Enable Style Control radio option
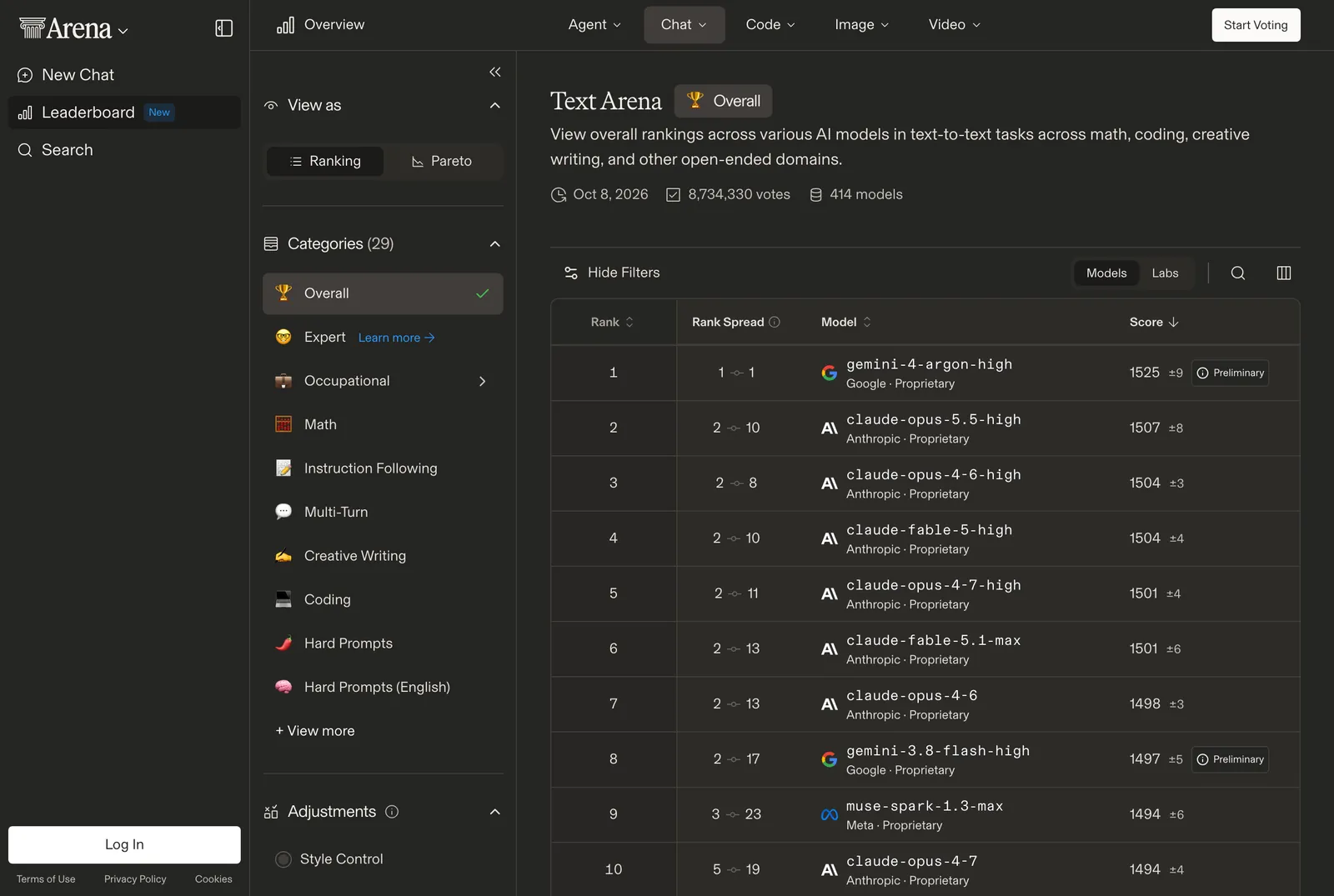This screenshot has width=1334, height=896. (283, 859)
